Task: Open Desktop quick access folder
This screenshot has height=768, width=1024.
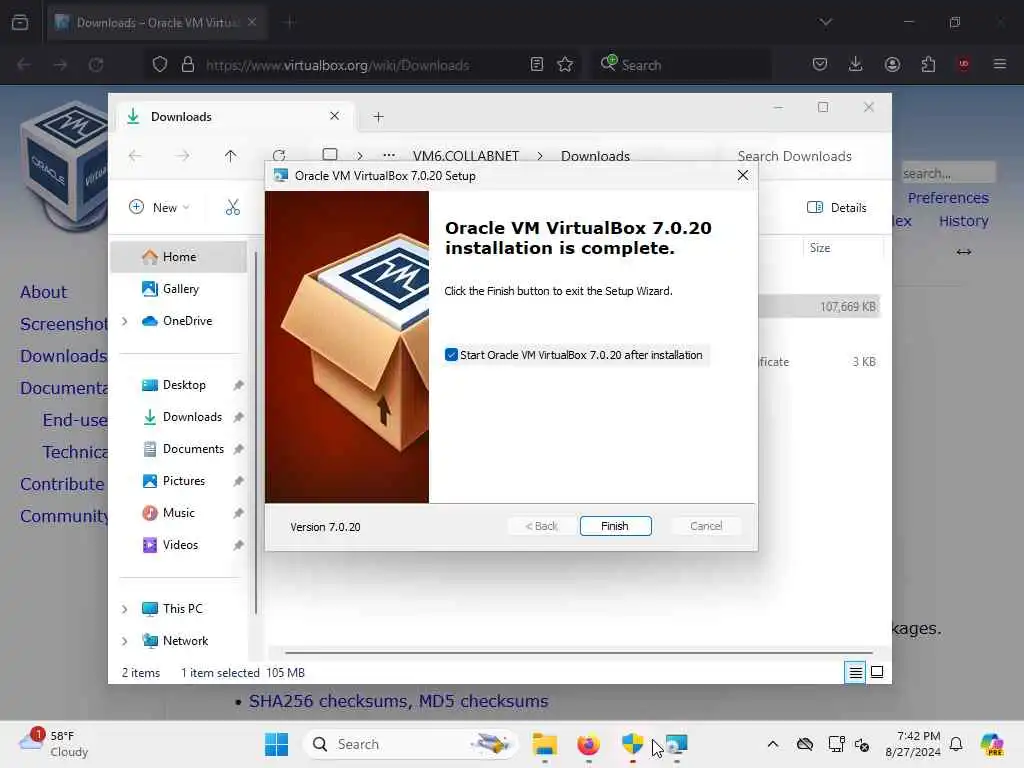Action: pos(184,385)
